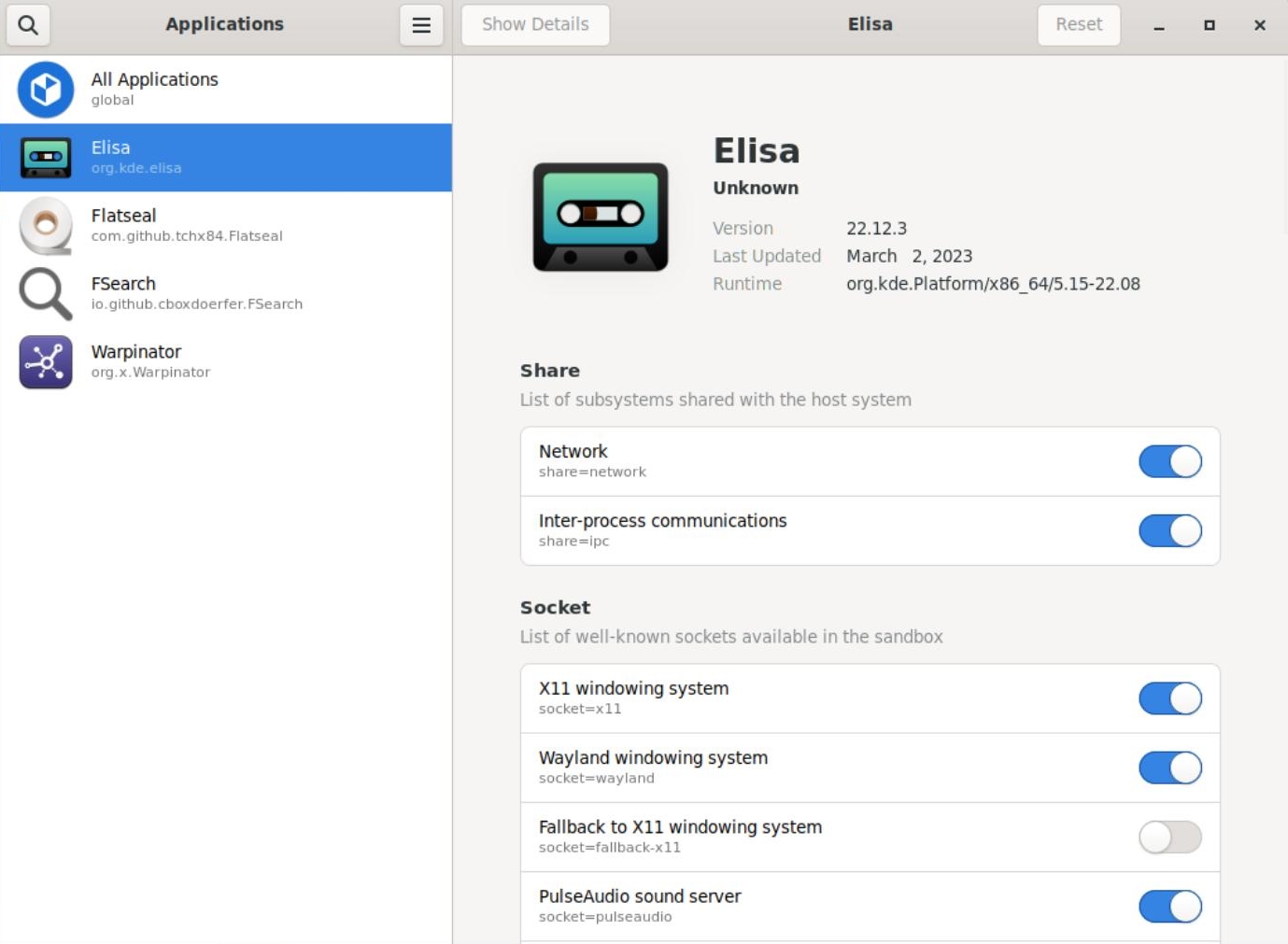Click socket=fallback-x11 subtitle text
The width and height of the screenshot is (1288, 944).
[x=610, y=848]
